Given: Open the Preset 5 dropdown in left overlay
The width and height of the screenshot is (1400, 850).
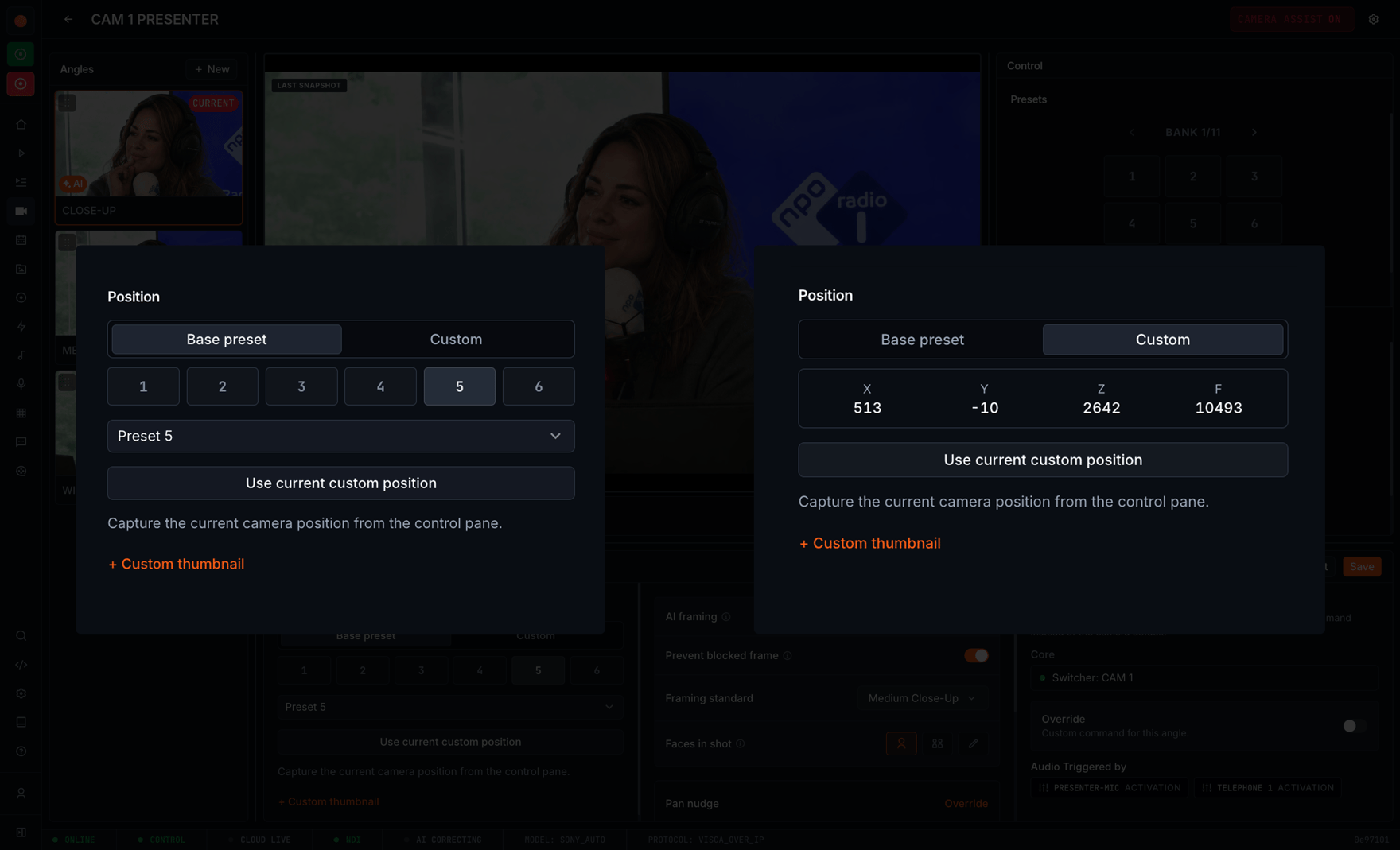Looking at the screenshot, I should coord(340,436).
